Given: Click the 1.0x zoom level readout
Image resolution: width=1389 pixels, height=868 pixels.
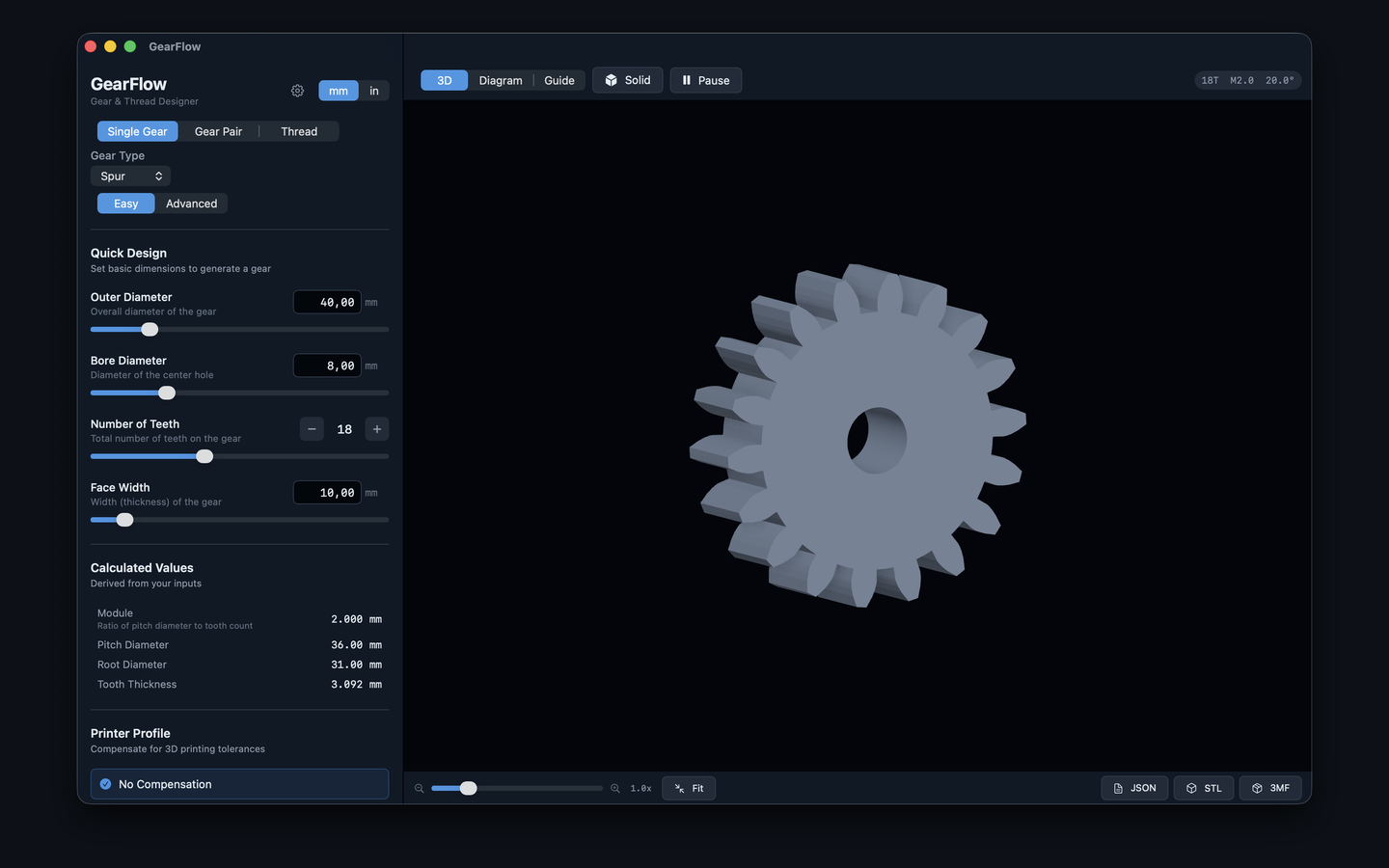Looking at the screenshot, I should [x=640, y=788].
